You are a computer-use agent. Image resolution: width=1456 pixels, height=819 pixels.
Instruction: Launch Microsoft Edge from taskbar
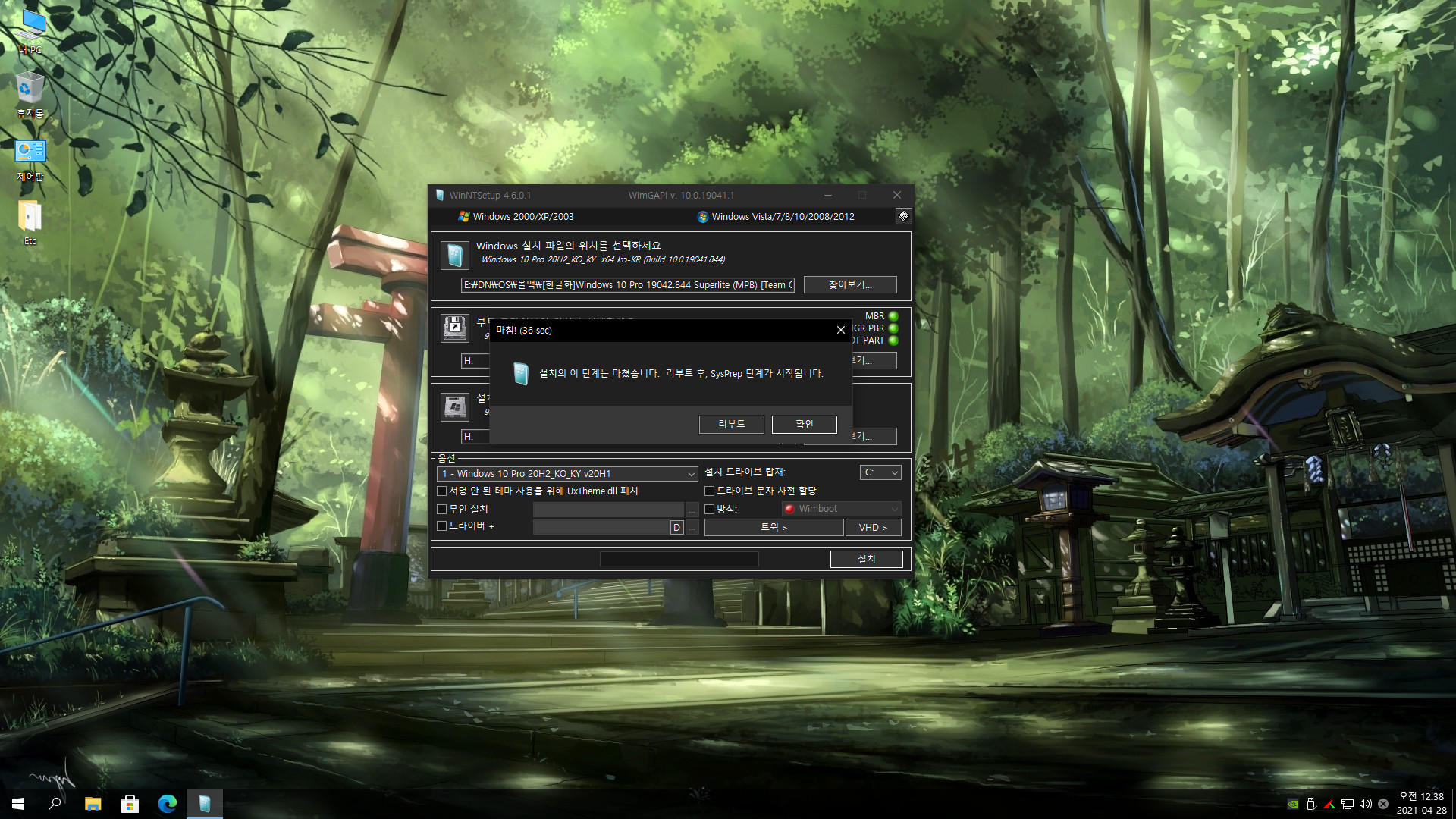pos(167,804)
